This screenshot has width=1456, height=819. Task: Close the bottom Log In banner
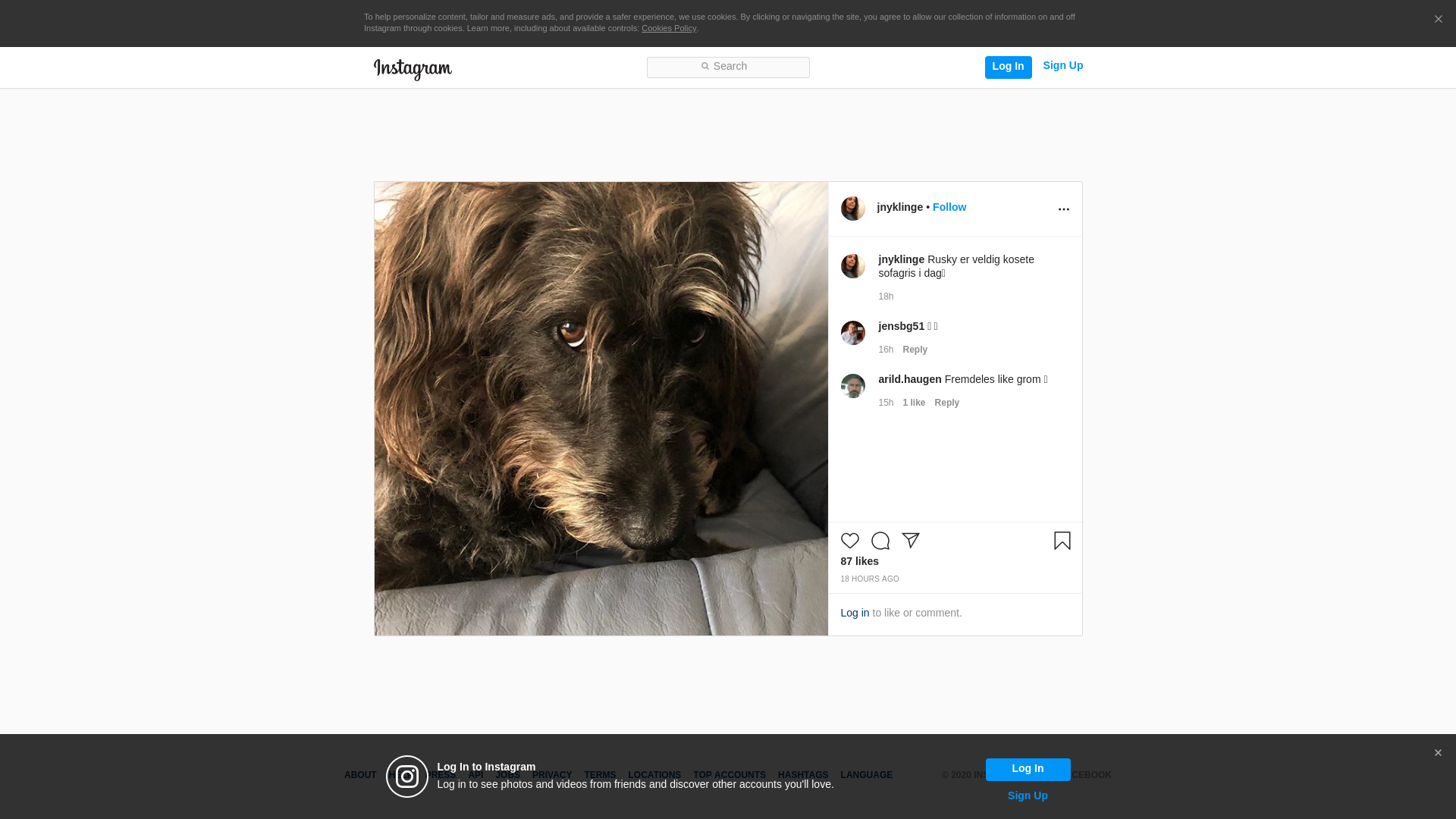point(1437,753)
